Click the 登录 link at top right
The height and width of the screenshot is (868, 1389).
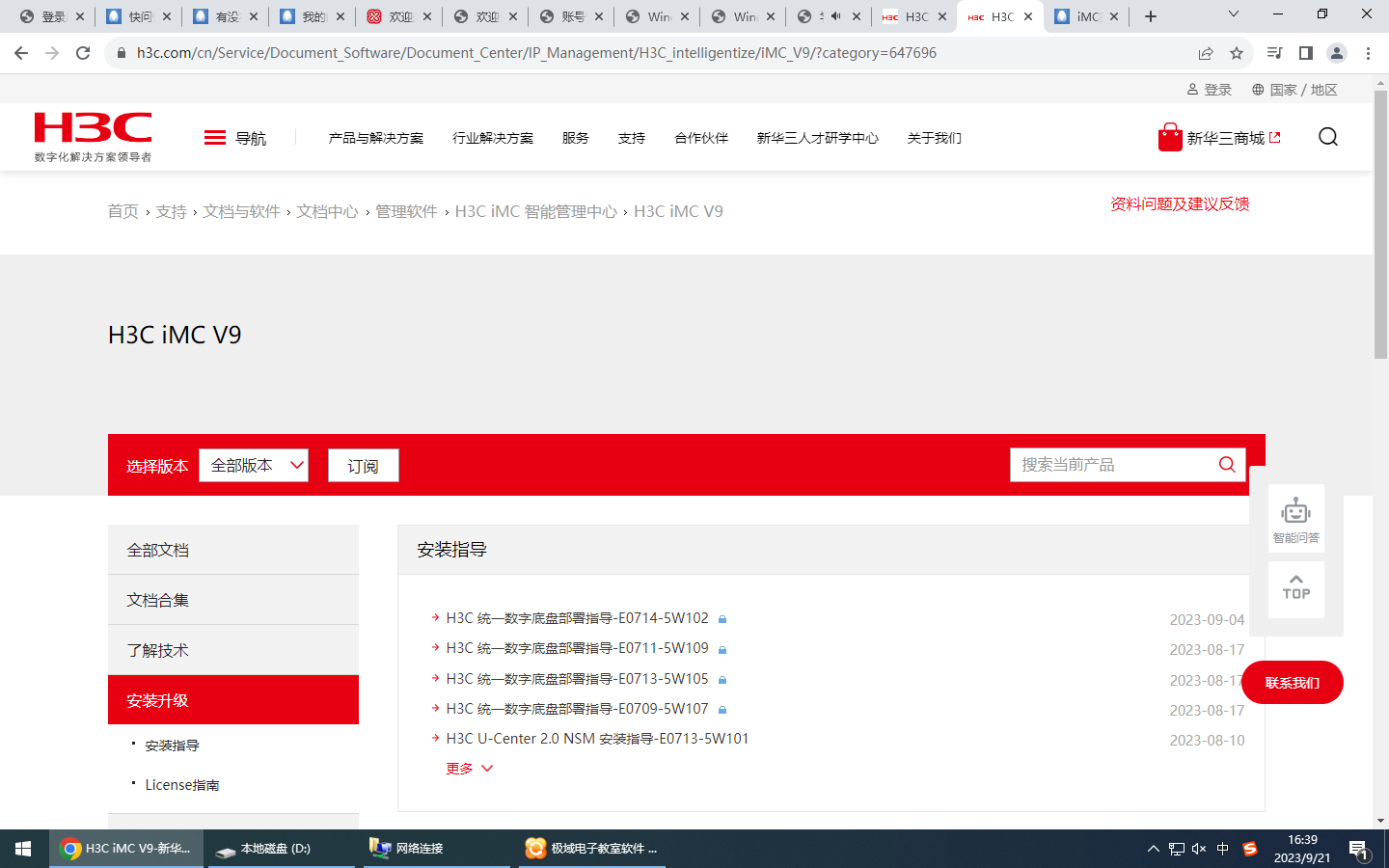[1210, 90]
